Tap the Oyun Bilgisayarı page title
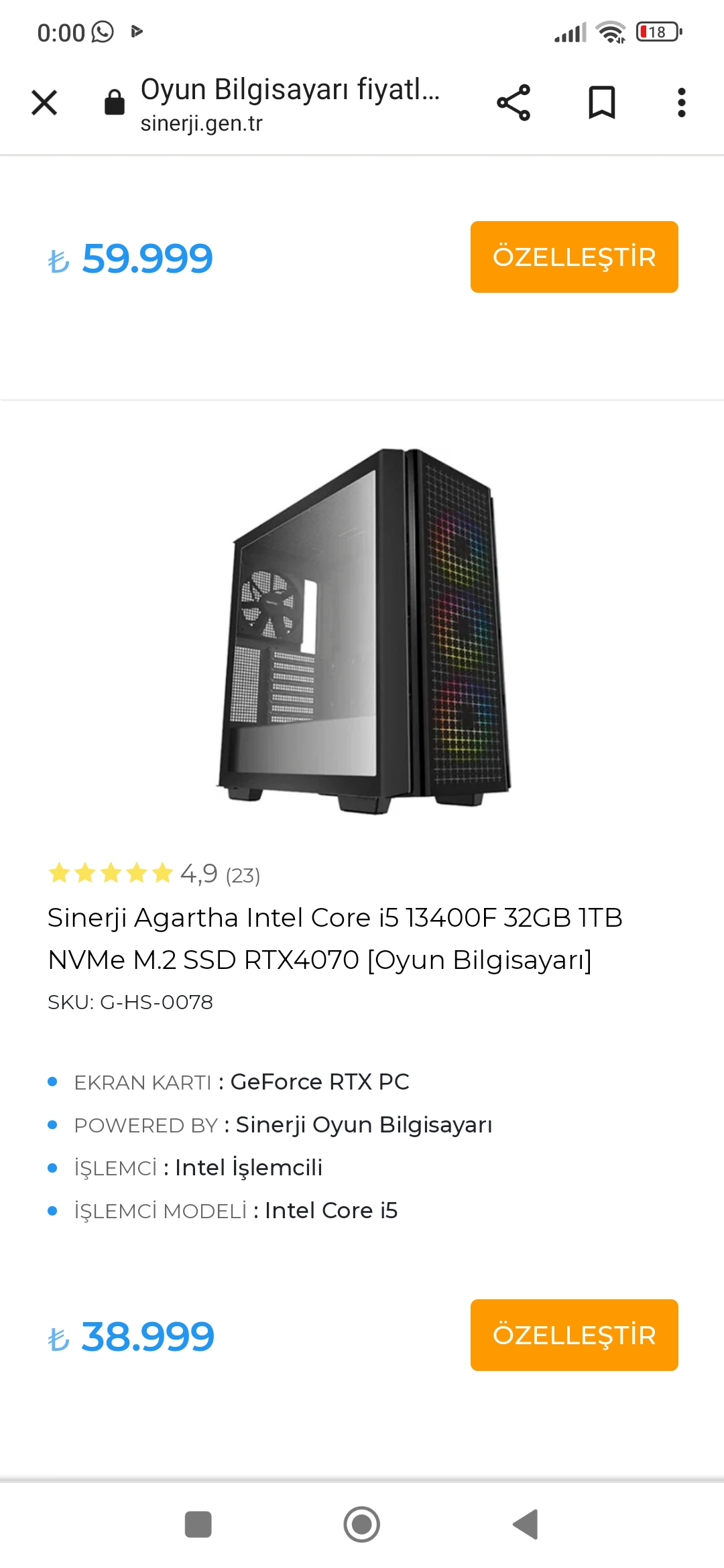This screenshot has height=1568, width=724. 290,89
